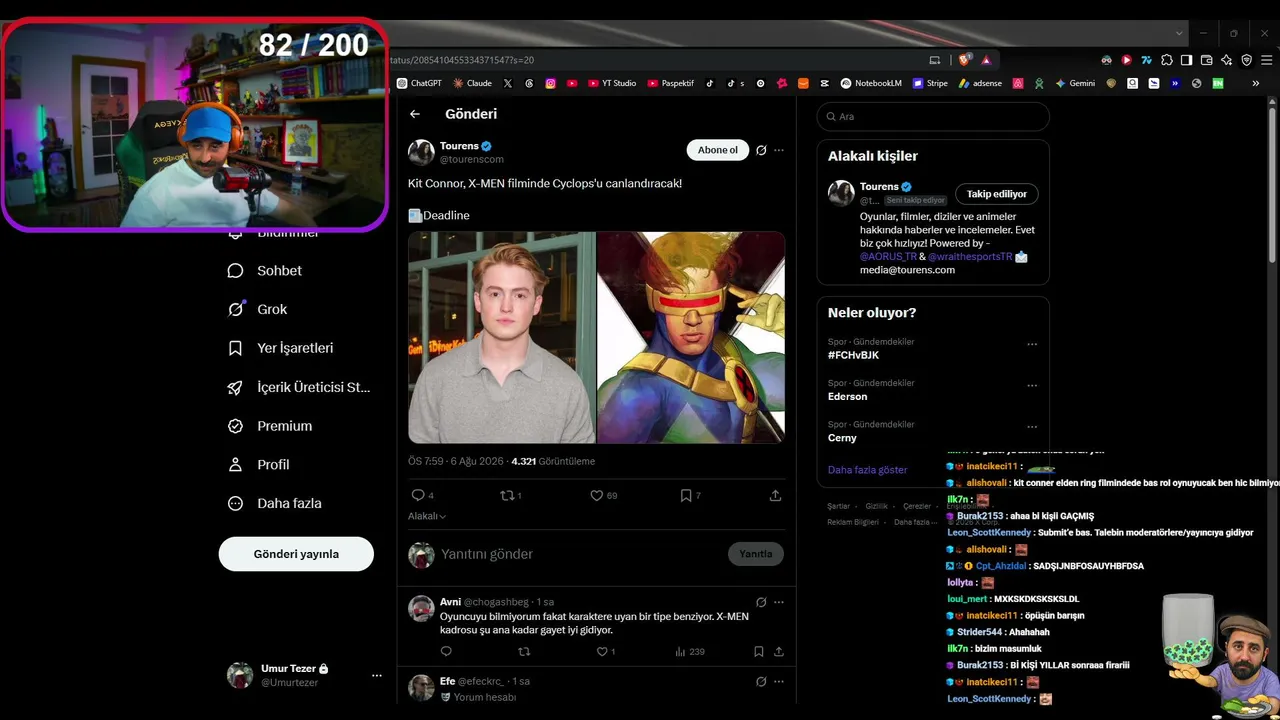
Task: Open the ChatGPT bookmark
Action: (419, 84)
